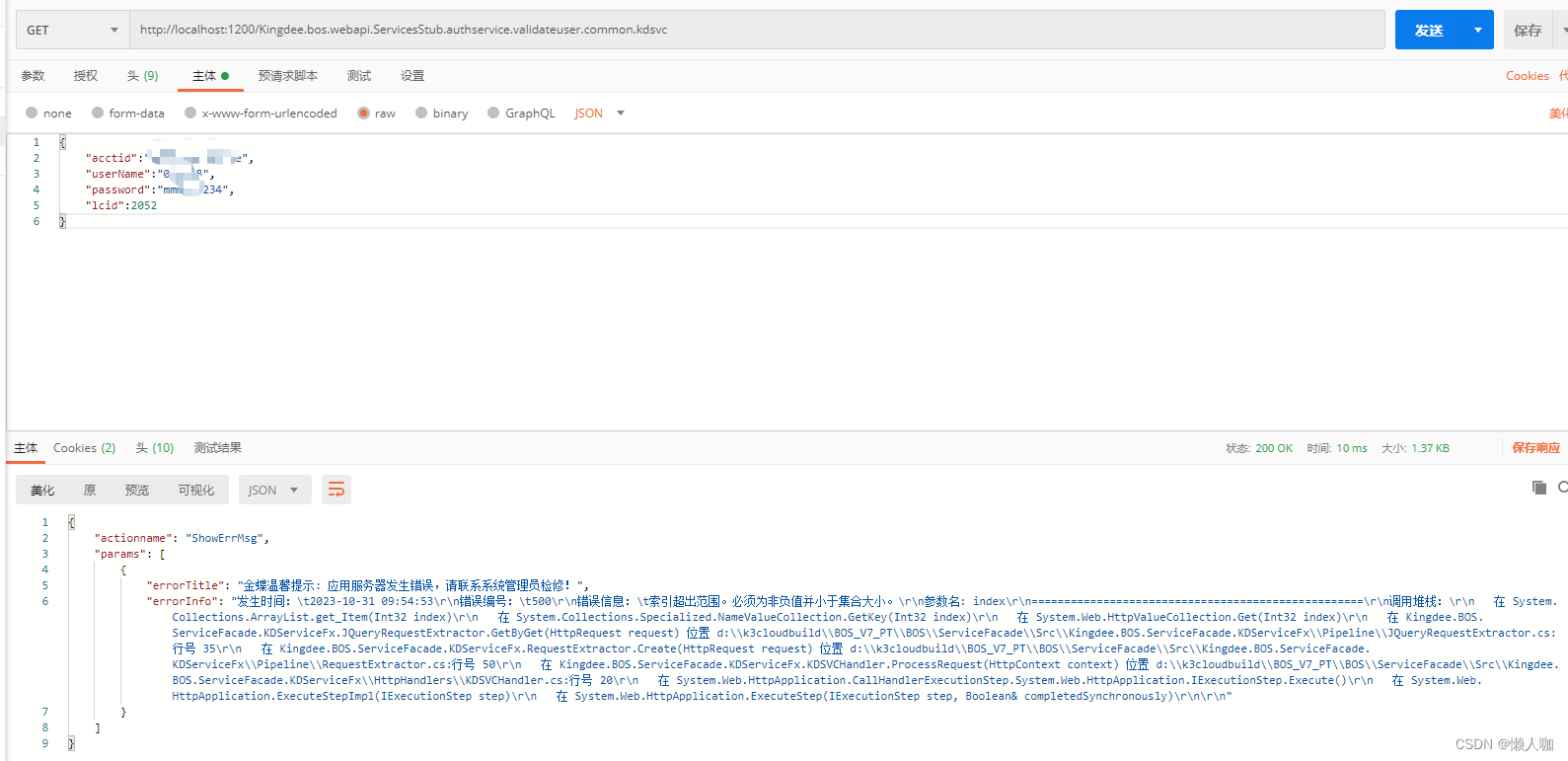
Task: Open the GET method dropdown
Action: coord(72,30)
